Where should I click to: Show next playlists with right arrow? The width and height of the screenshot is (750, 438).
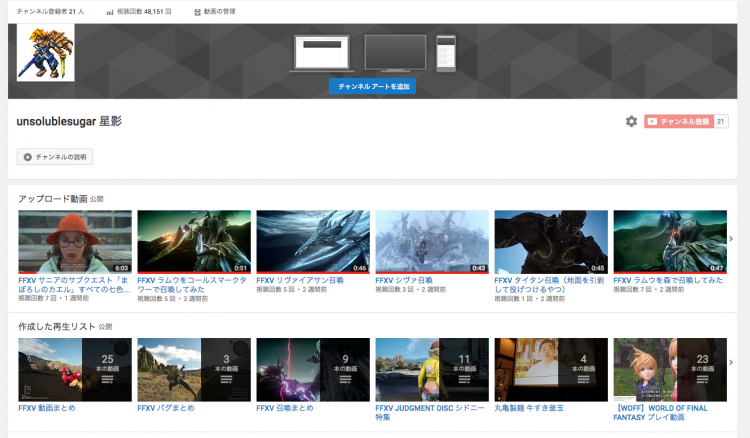click(x=731, y=362)
